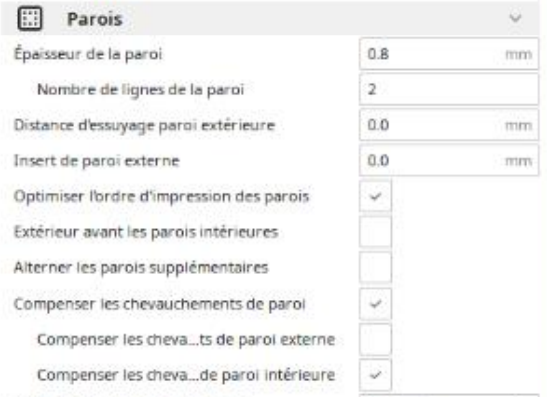Edit the Épaisseur de la paroi value
This screenshot has height=397, width=547.
coord(449,54)
